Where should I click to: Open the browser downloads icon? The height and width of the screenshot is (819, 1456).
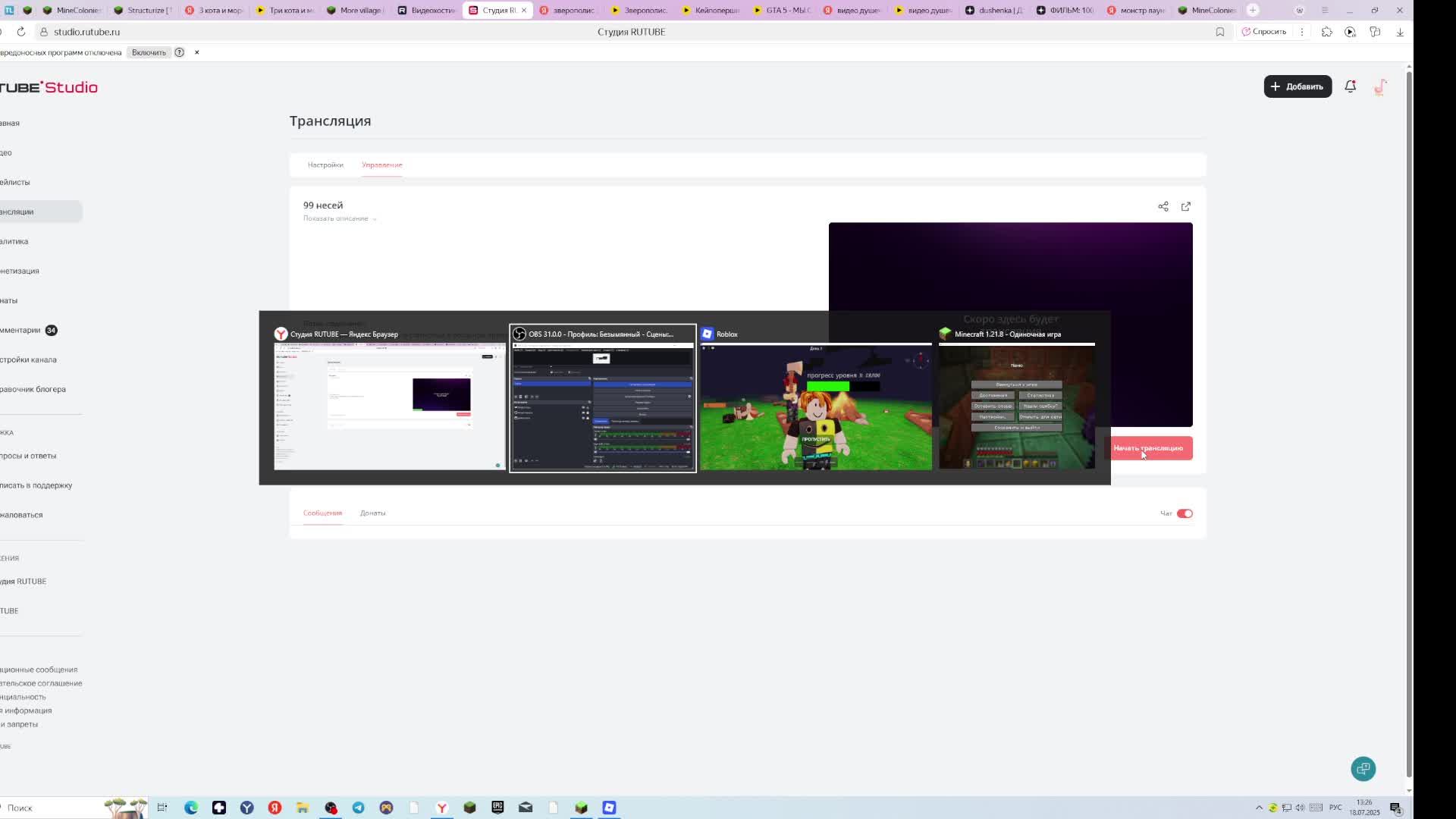tap(1400, 32)
